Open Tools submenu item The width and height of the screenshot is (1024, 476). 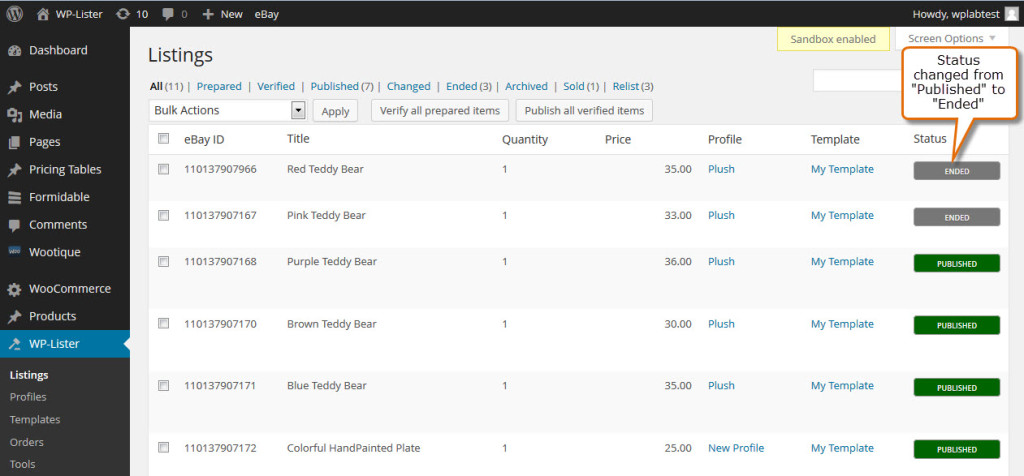point(22,464)
